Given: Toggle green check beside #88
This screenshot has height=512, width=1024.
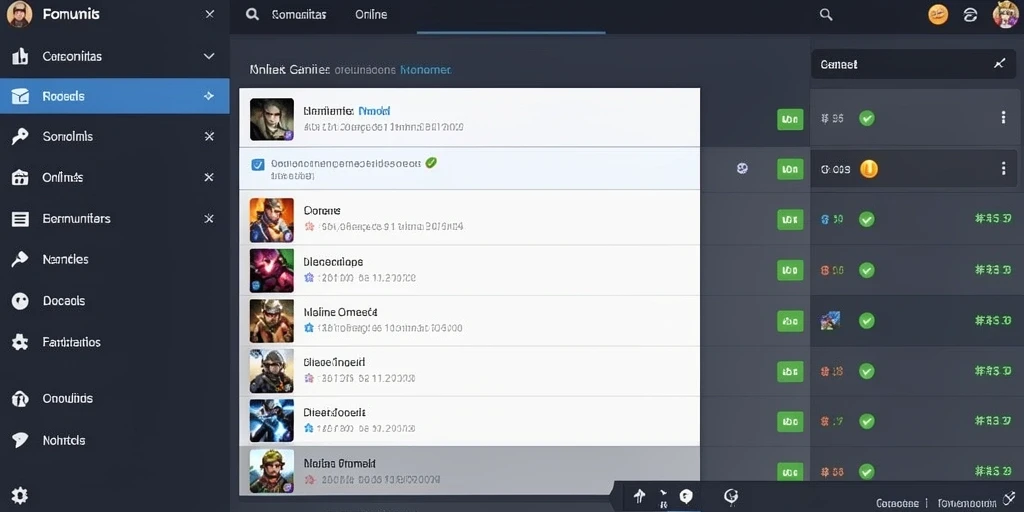Looking at the screenshot, I should (867, 471).
